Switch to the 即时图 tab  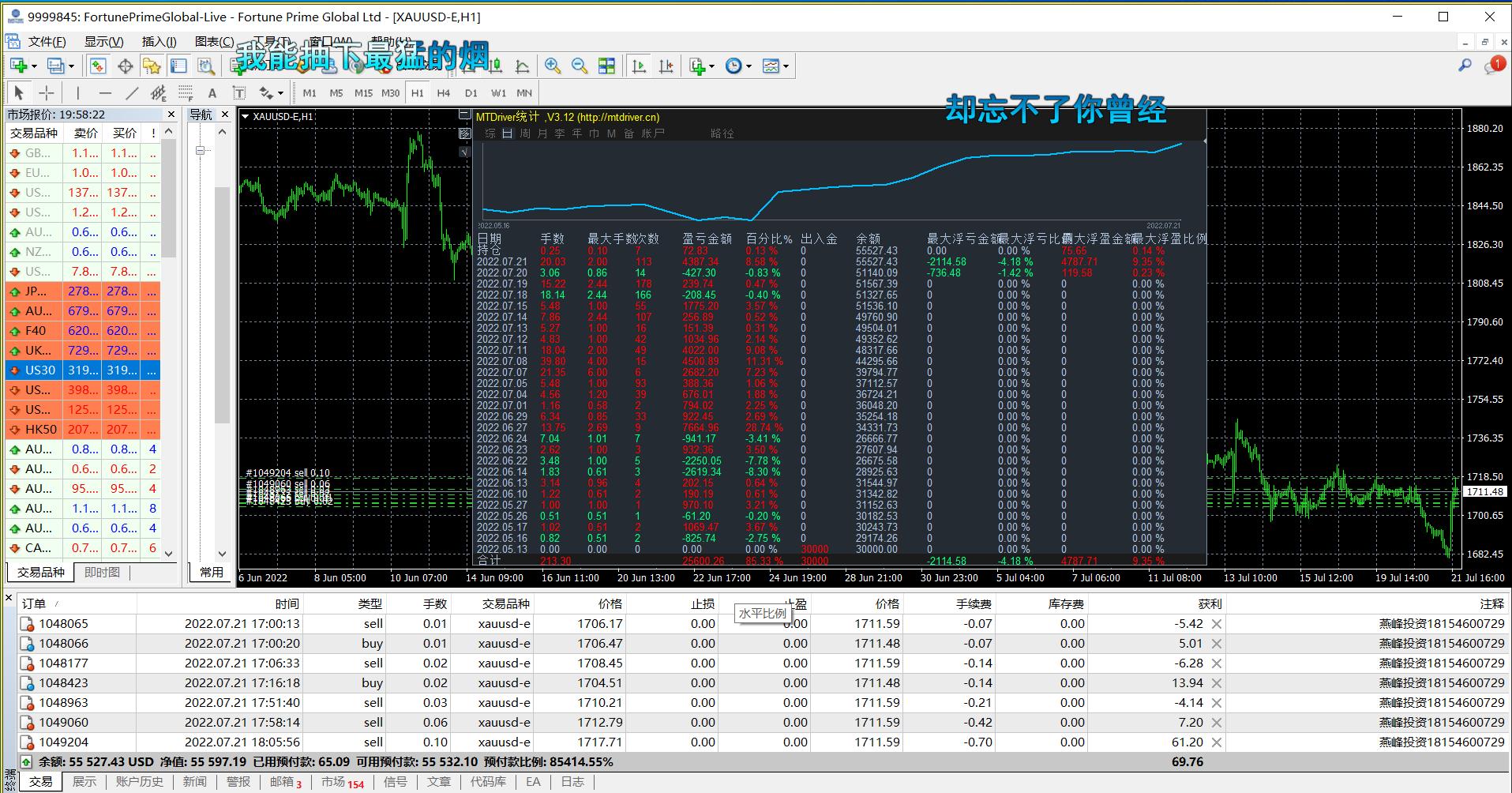click(x=102, y=573)
